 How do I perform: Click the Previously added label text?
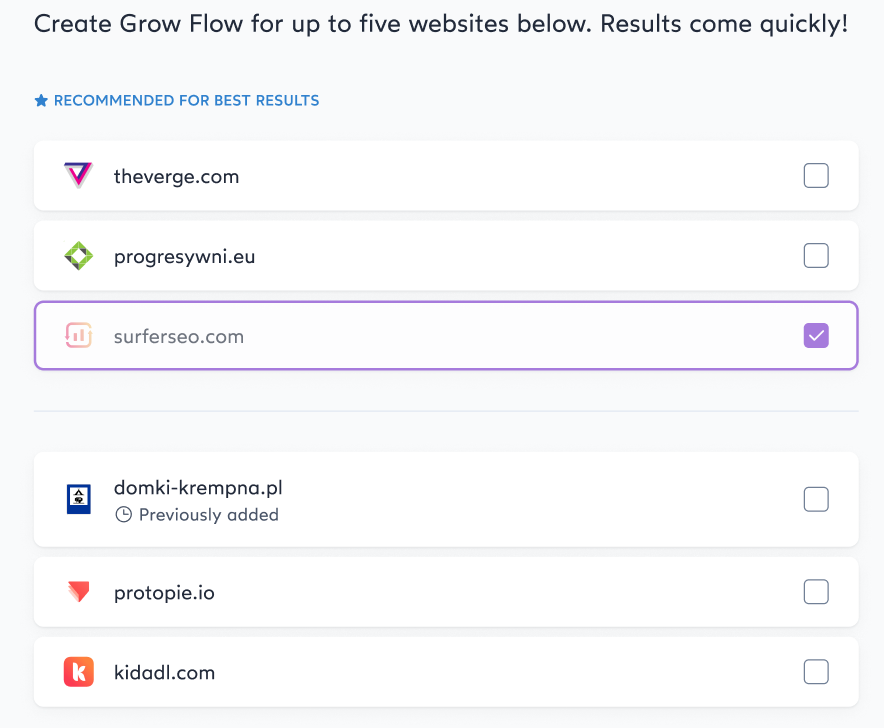pyautogui.click(x=209, y=515)
